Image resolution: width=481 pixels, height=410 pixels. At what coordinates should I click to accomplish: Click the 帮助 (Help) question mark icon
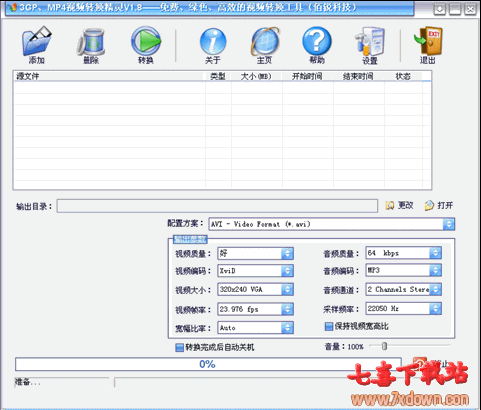click(317, 41)
